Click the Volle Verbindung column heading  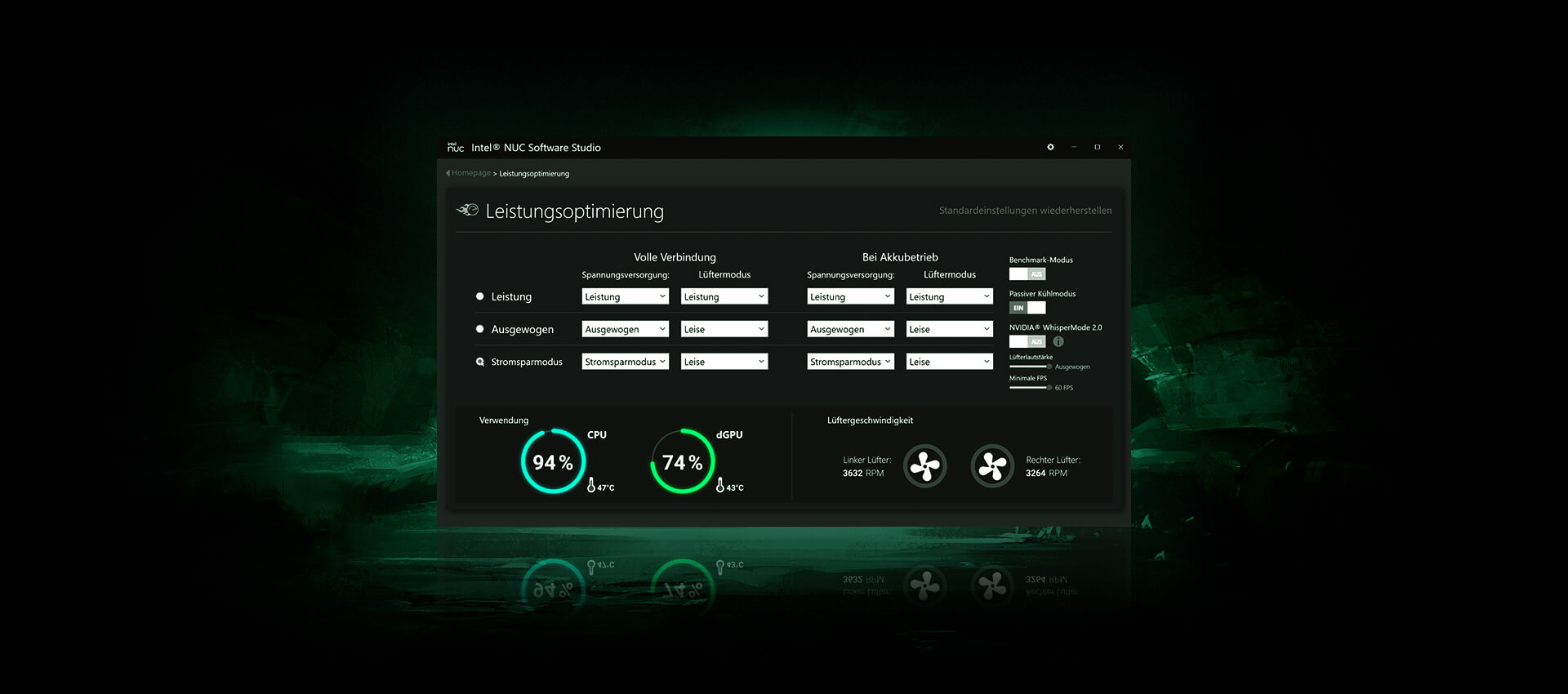675,257
